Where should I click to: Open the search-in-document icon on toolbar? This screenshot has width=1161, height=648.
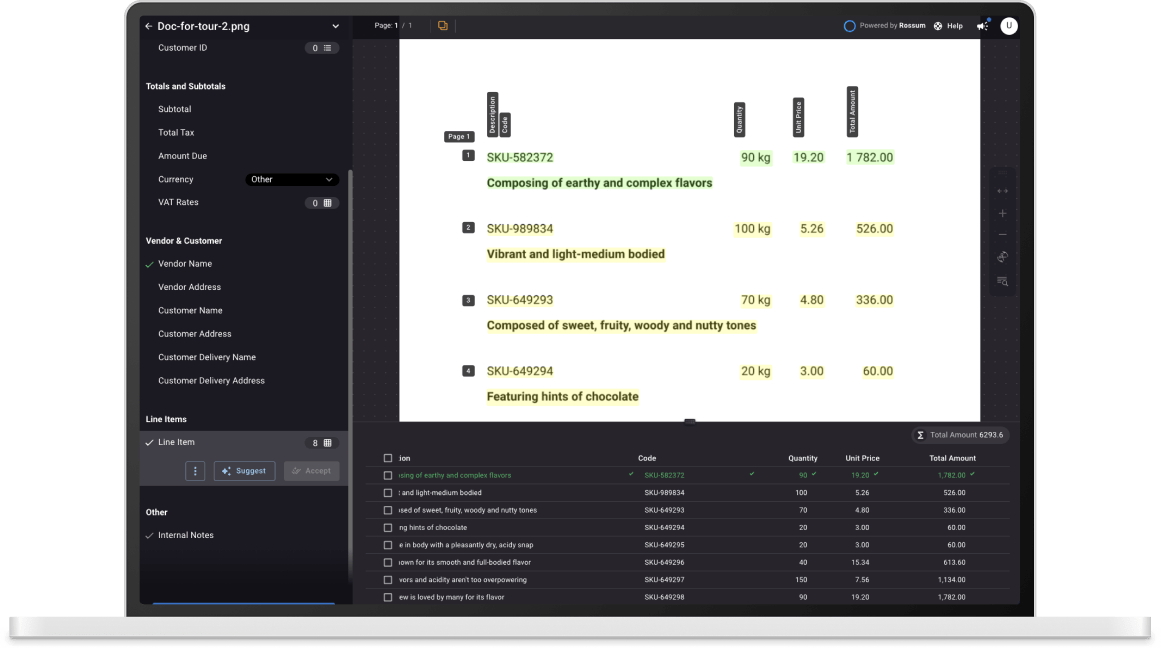[x=1002, y=282]
